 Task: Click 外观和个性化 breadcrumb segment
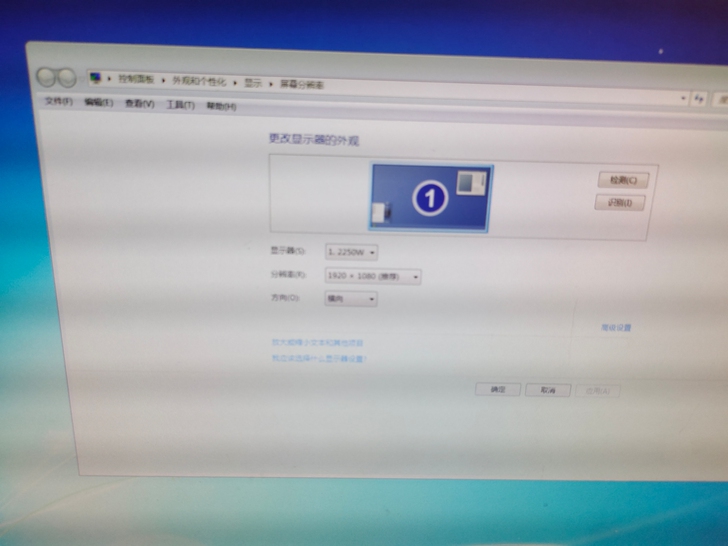(199, 81)
